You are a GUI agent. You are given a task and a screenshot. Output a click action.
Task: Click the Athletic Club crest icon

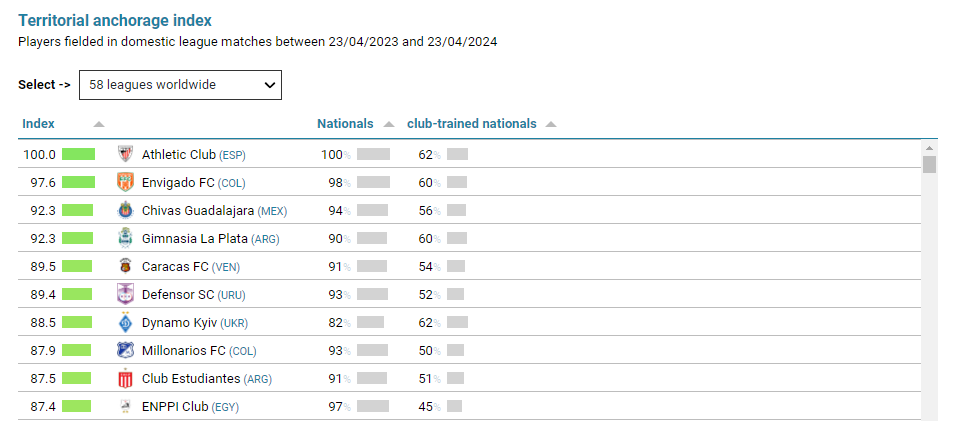coord(125,154)
